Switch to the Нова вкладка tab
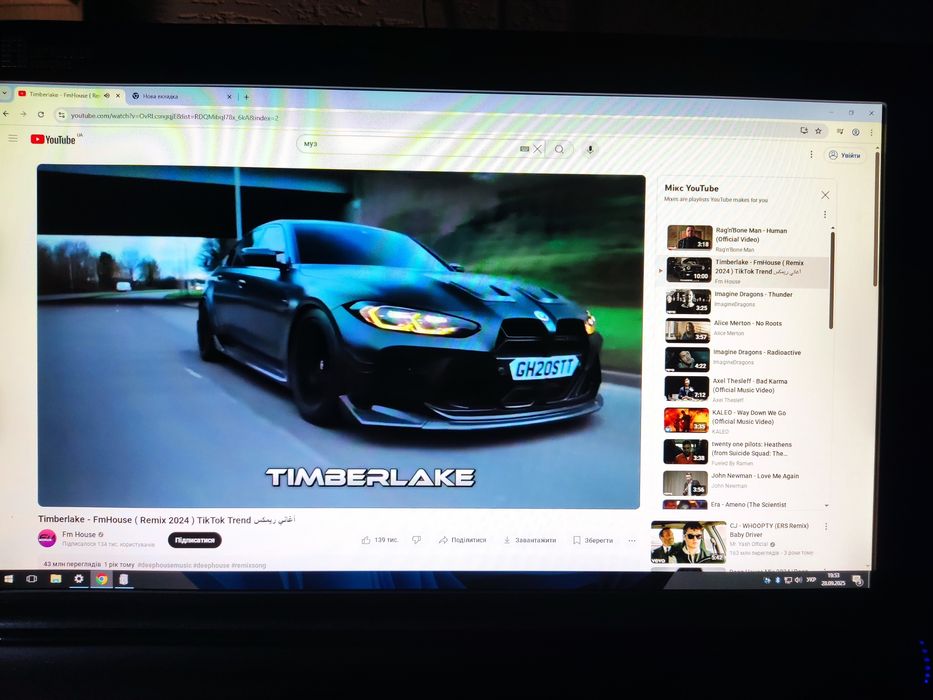 click(x=179, y=96)
